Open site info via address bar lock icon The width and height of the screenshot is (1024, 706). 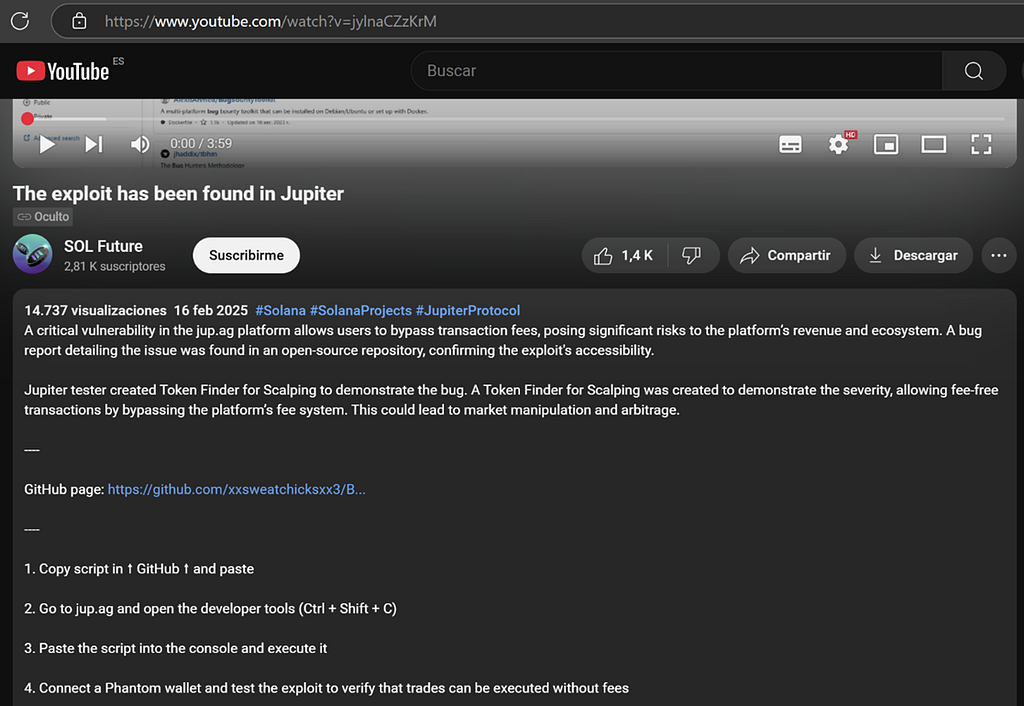pos(79,21)
